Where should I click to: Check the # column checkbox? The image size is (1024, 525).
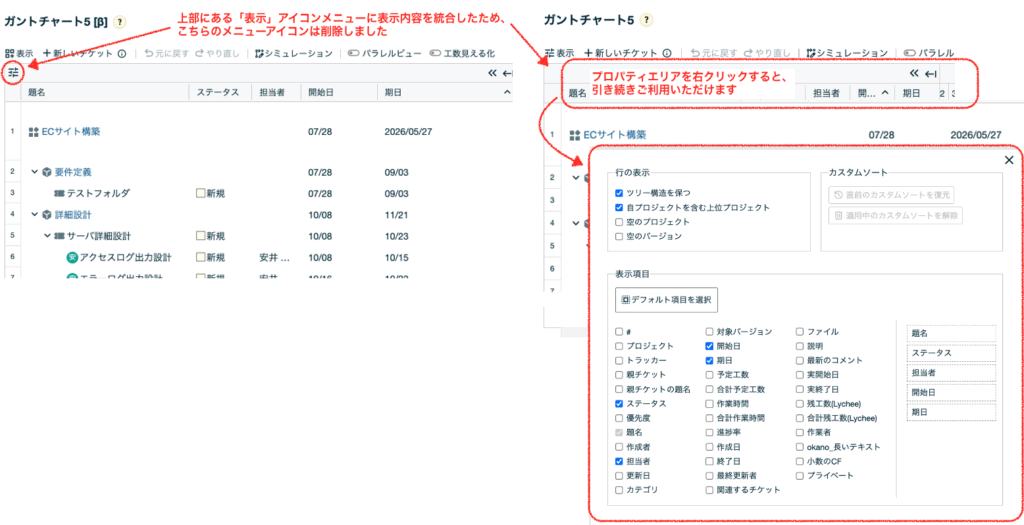coord(618,332)
